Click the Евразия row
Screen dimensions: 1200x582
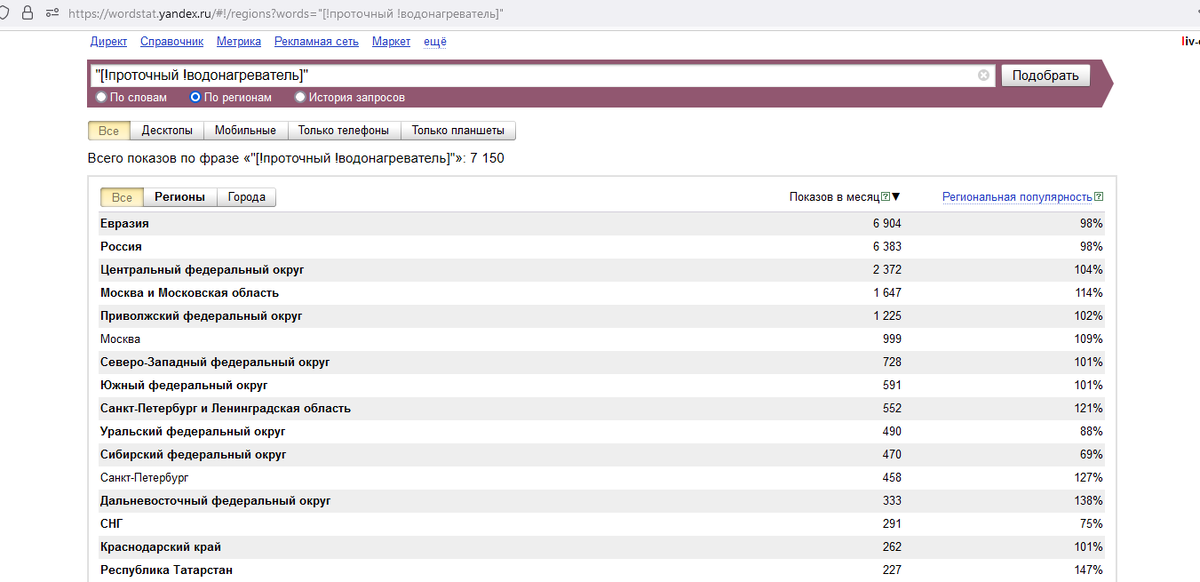coord(602,224)
